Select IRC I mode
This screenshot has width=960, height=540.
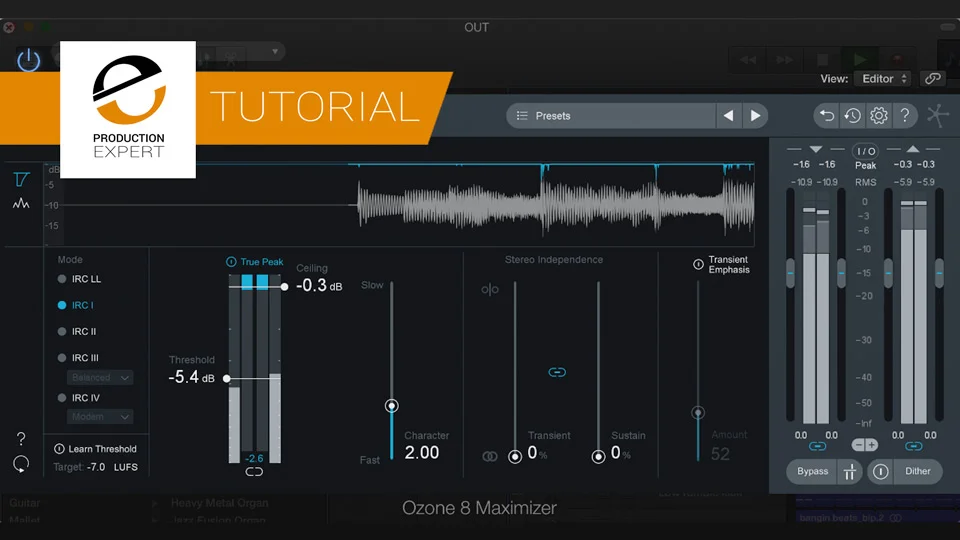[75, 305]
